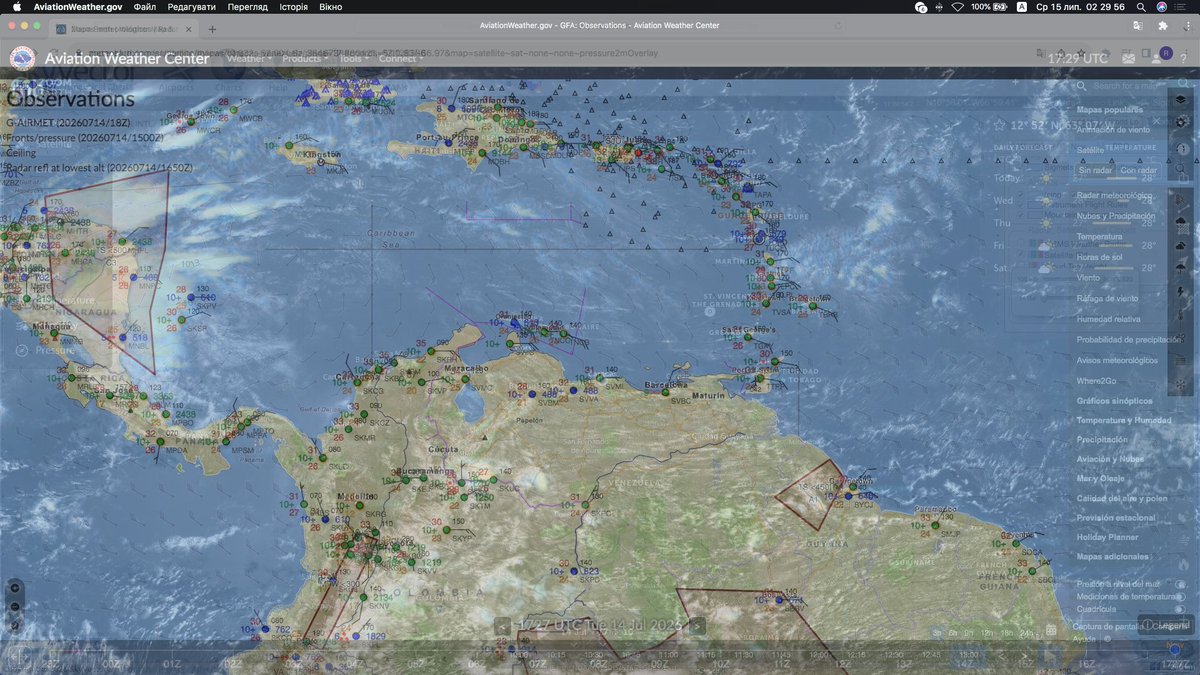The height and width of the screenshot is (675, 1200).
Task: Open the Редагувати menu in the menu bar
Action: point(192,6)
